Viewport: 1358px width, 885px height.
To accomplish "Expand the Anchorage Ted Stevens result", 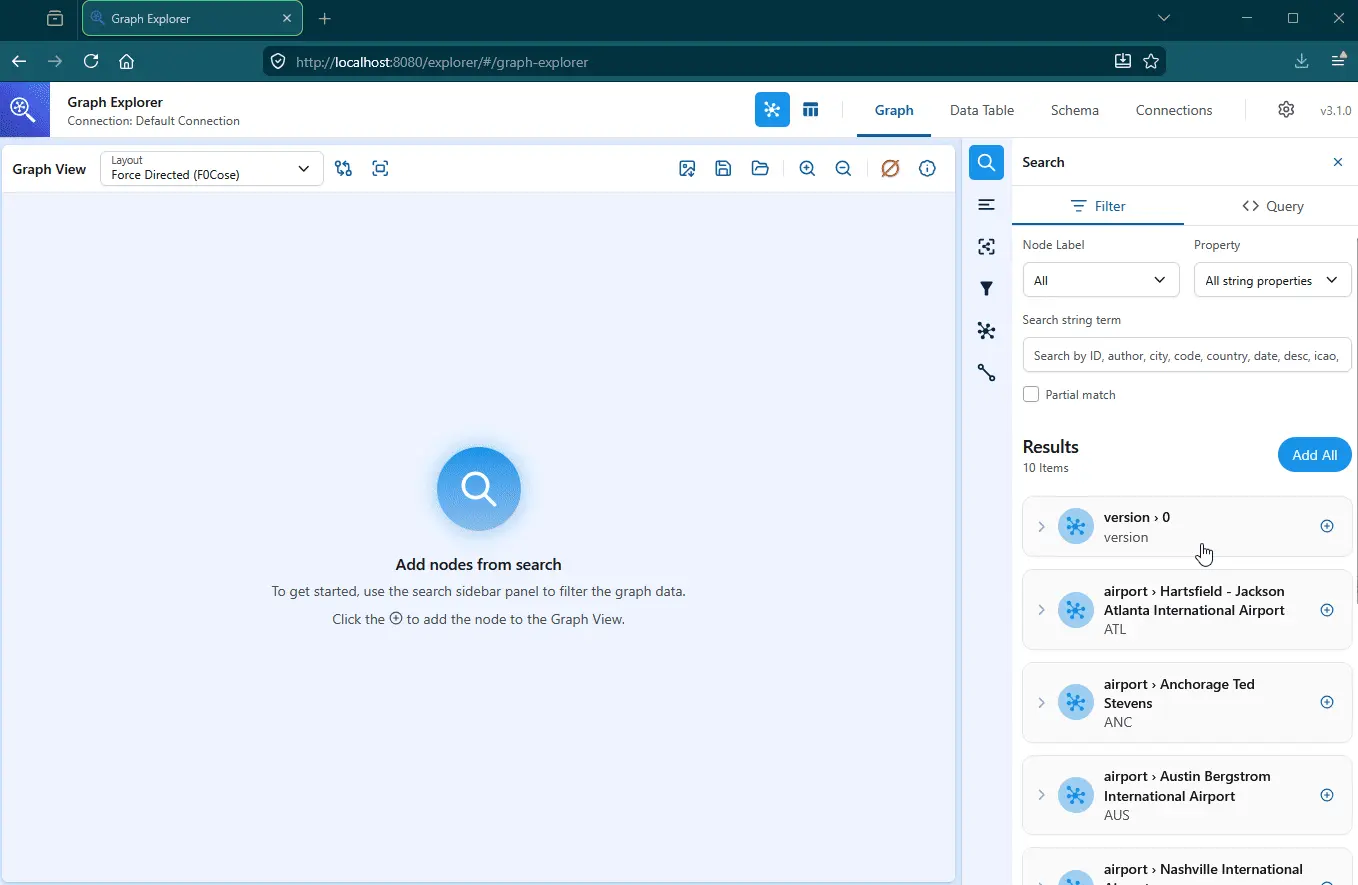I will pyautogui.click(x=1041, y=702).
